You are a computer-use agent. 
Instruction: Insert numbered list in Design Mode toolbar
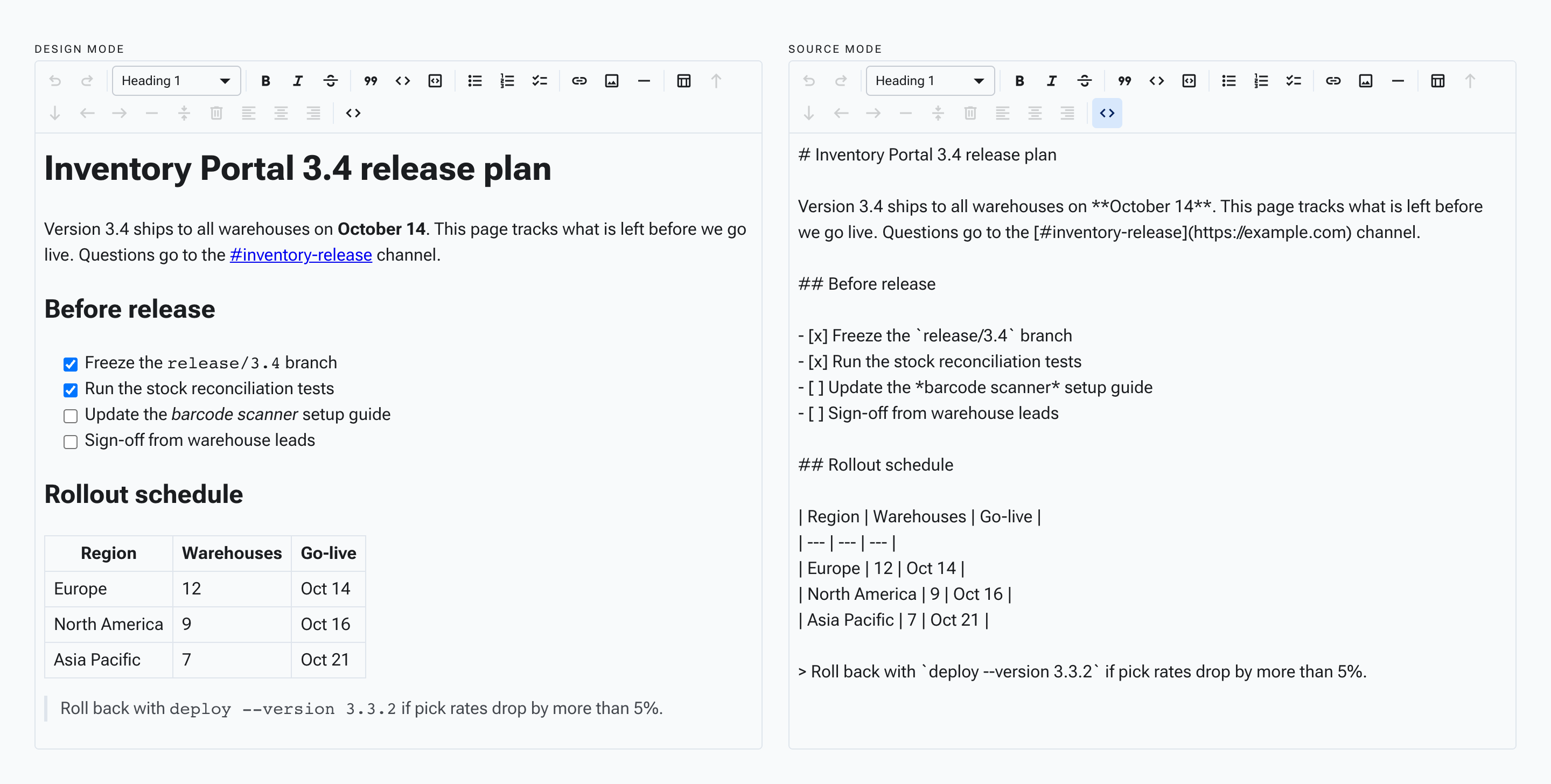point(507,81)
